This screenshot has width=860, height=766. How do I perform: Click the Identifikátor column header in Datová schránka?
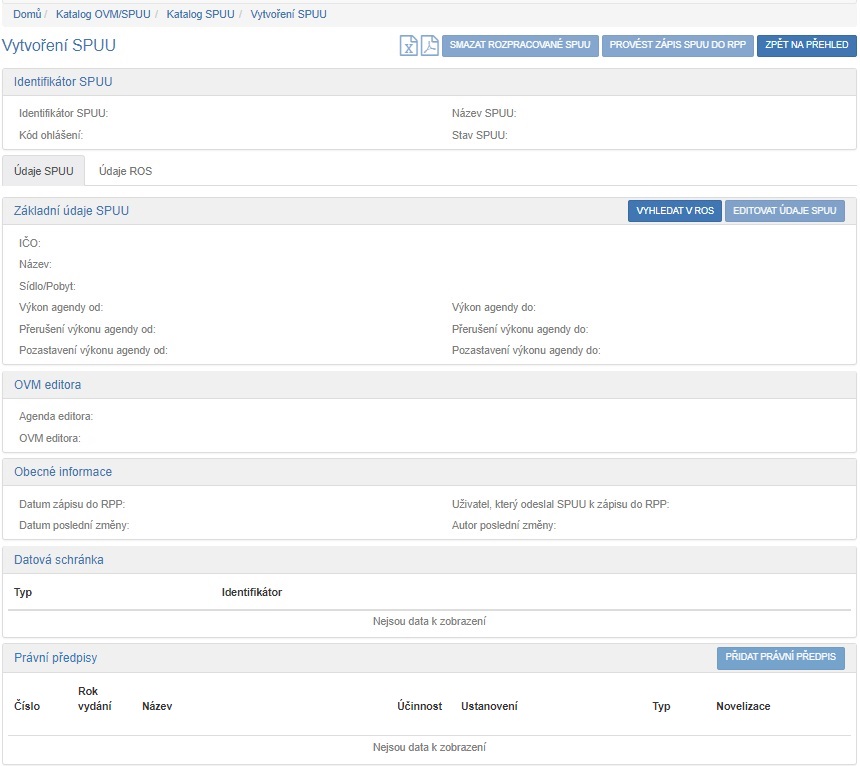[x=251, y=592]
